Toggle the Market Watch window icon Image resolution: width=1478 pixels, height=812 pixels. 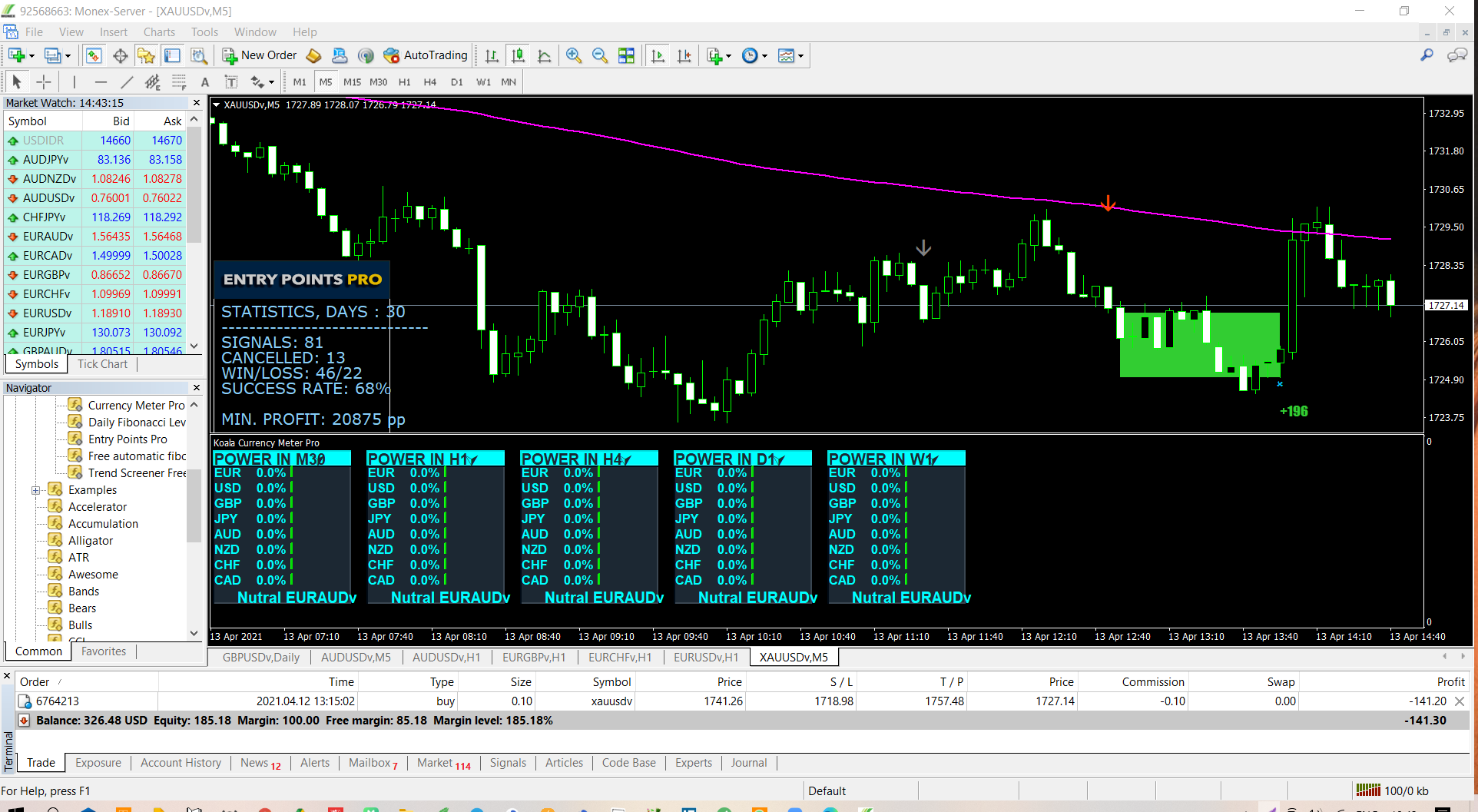click(x=94, y=55)
